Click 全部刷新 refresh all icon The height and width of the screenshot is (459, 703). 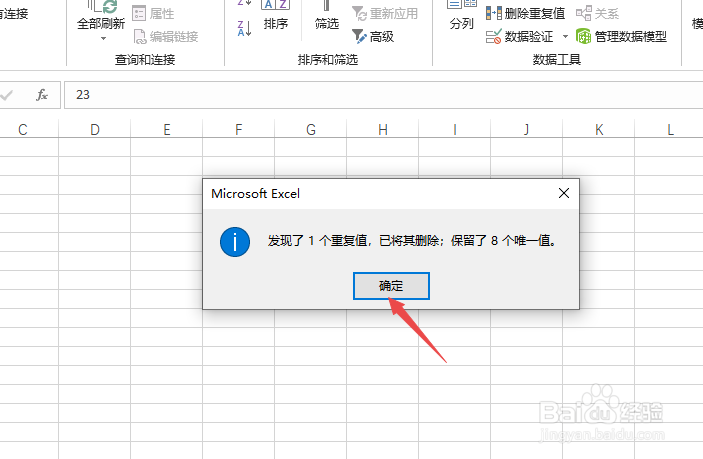[101, 15]
